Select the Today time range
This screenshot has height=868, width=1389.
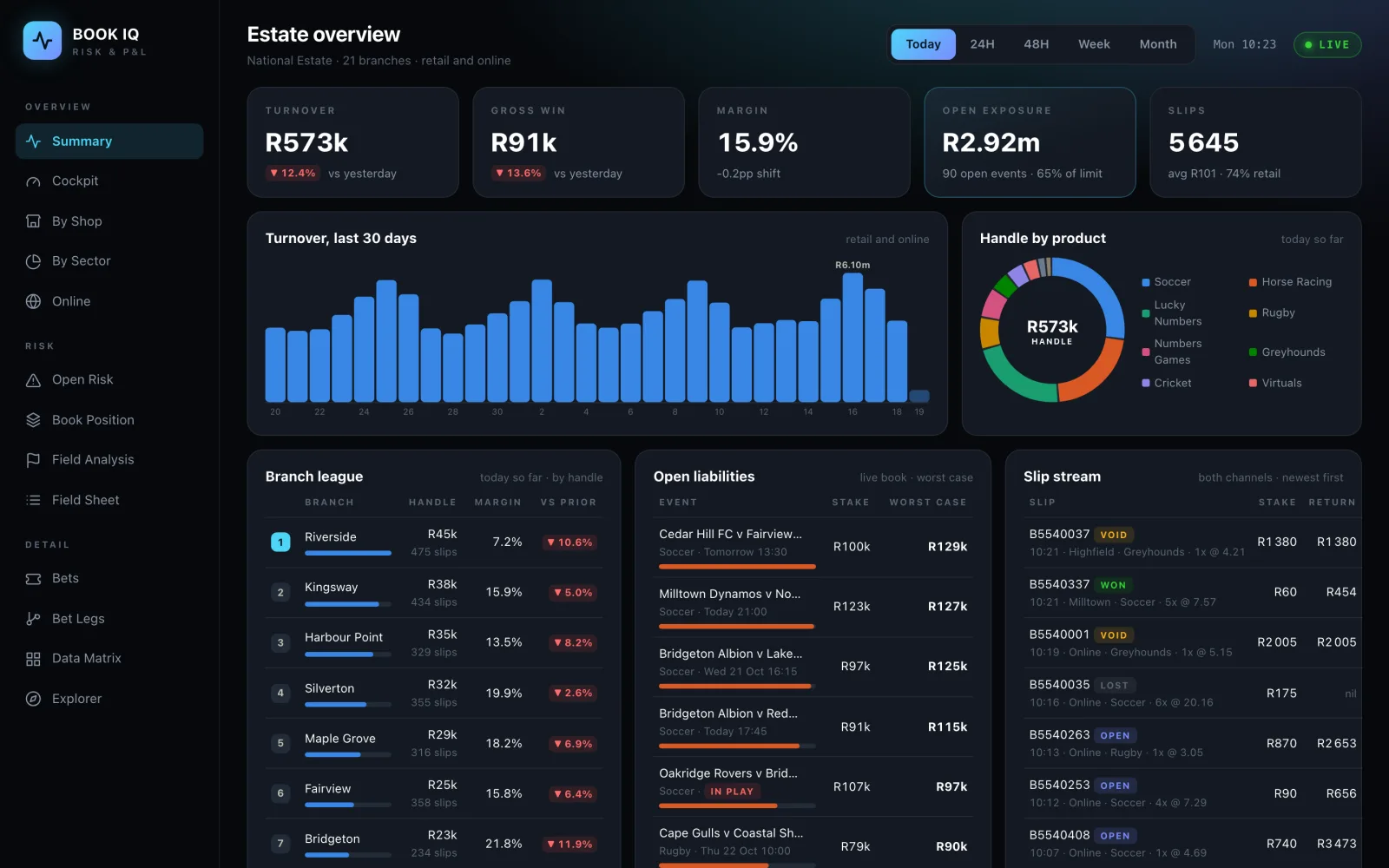coord(923,44)
